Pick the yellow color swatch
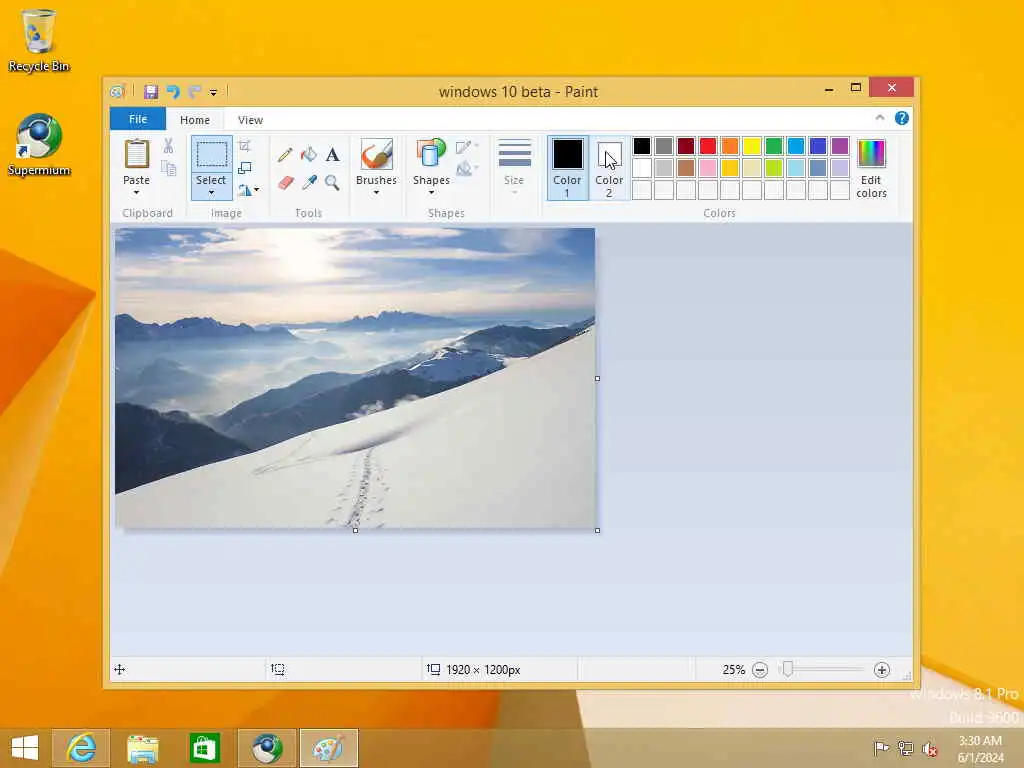This screenshot has height=768, width=1024. coord(752,146)
